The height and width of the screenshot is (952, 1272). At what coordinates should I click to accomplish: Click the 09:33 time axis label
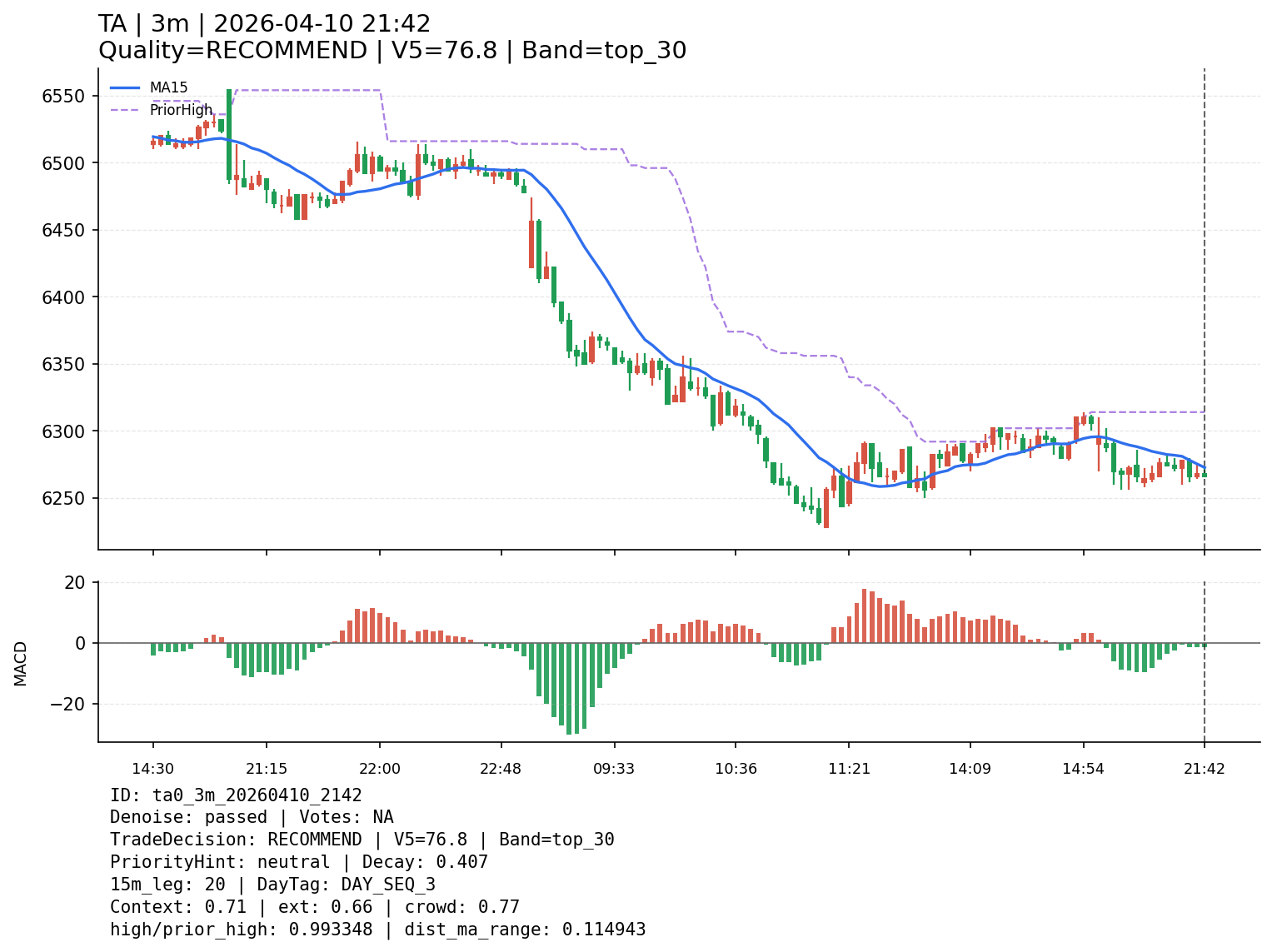pos(614,769)
